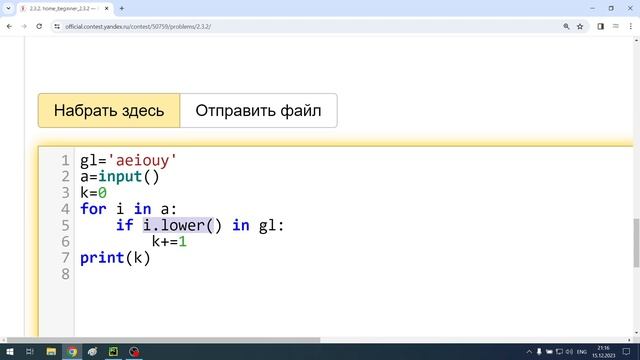This screenshot has height=360, width=640.
Task: Reload the contest page
Action: pos(39,27)
